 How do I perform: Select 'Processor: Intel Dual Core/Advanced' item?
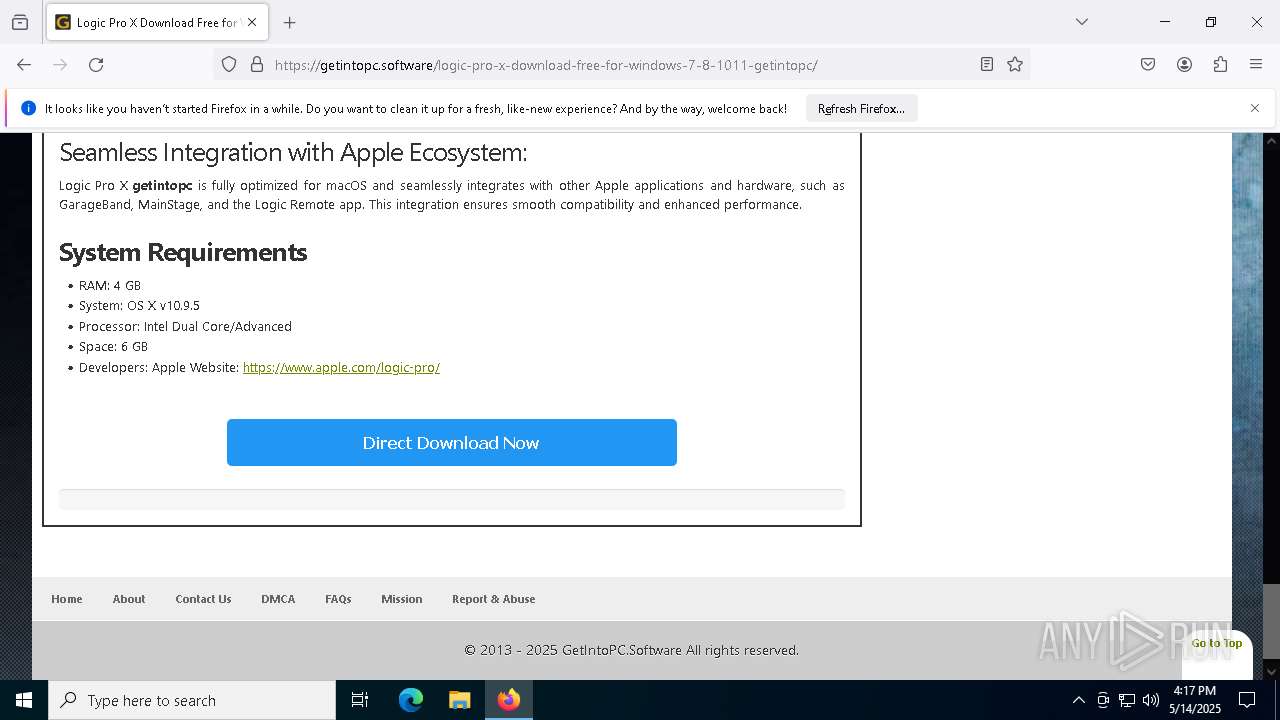[185, 327]
